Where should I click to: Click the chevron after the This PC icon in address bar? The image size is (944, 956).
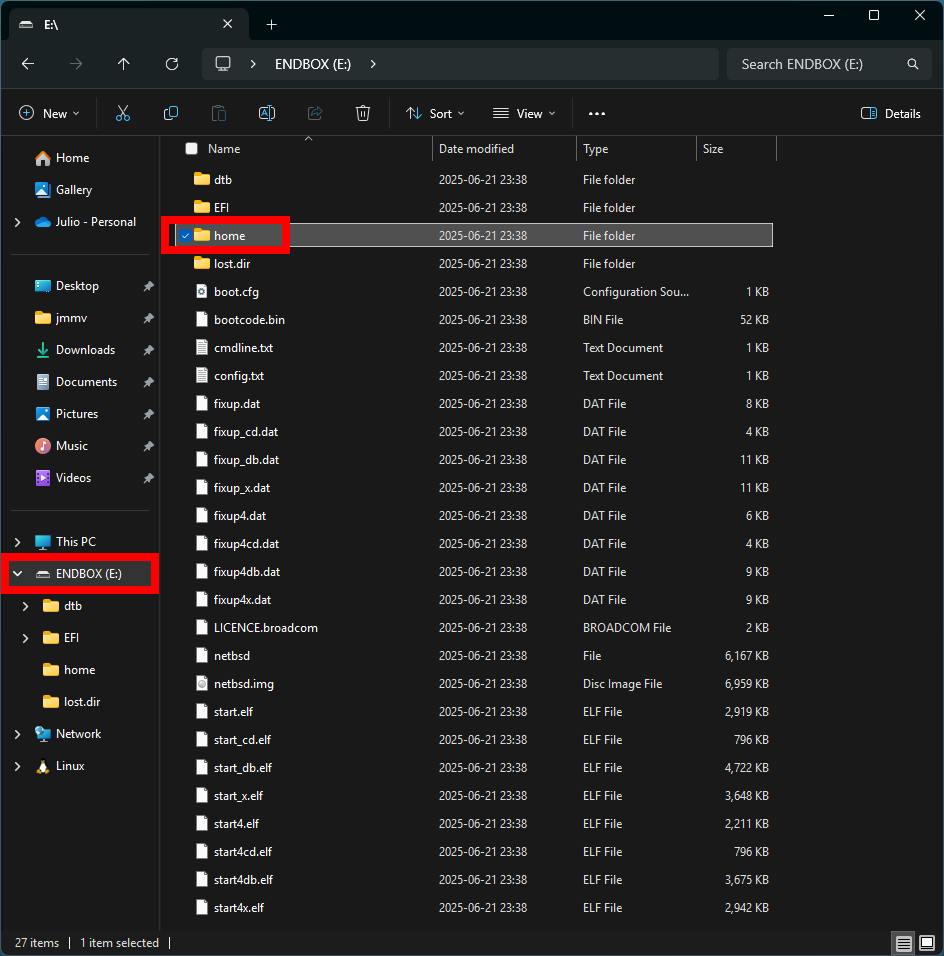click(252, 64)
